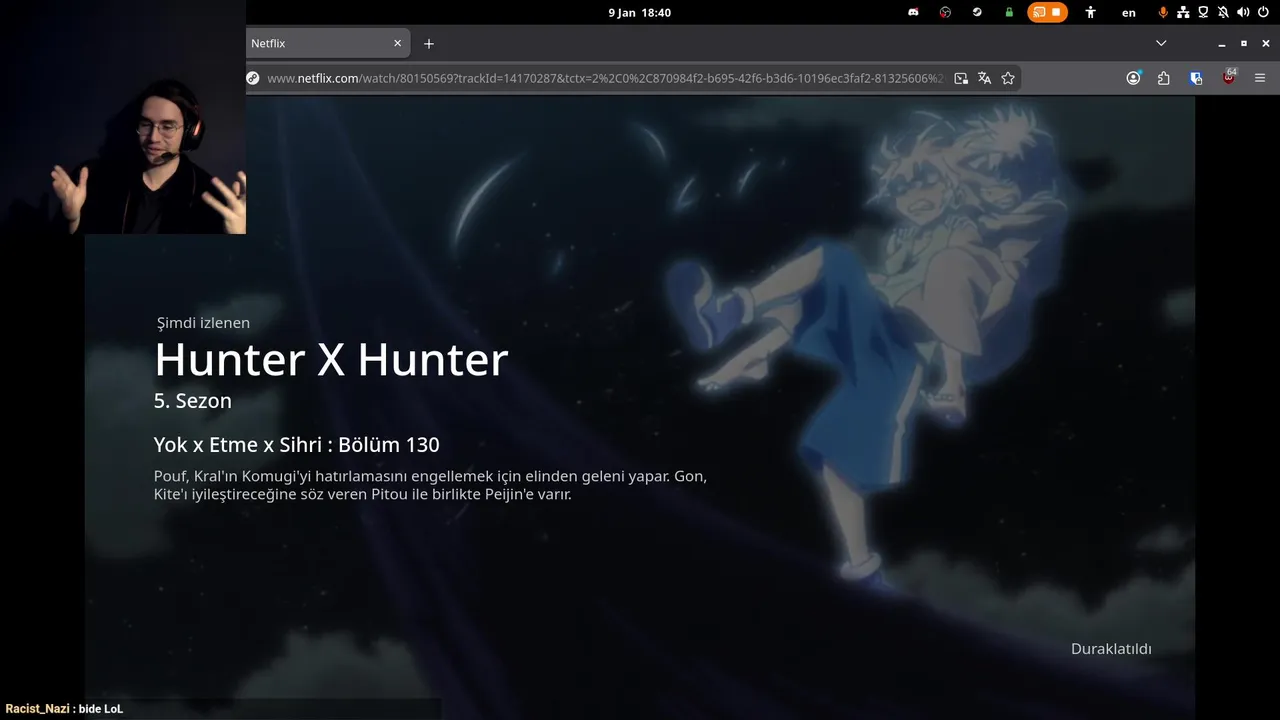
Task: Open screen cast sharing indicator
Action: coord(1039,12)
